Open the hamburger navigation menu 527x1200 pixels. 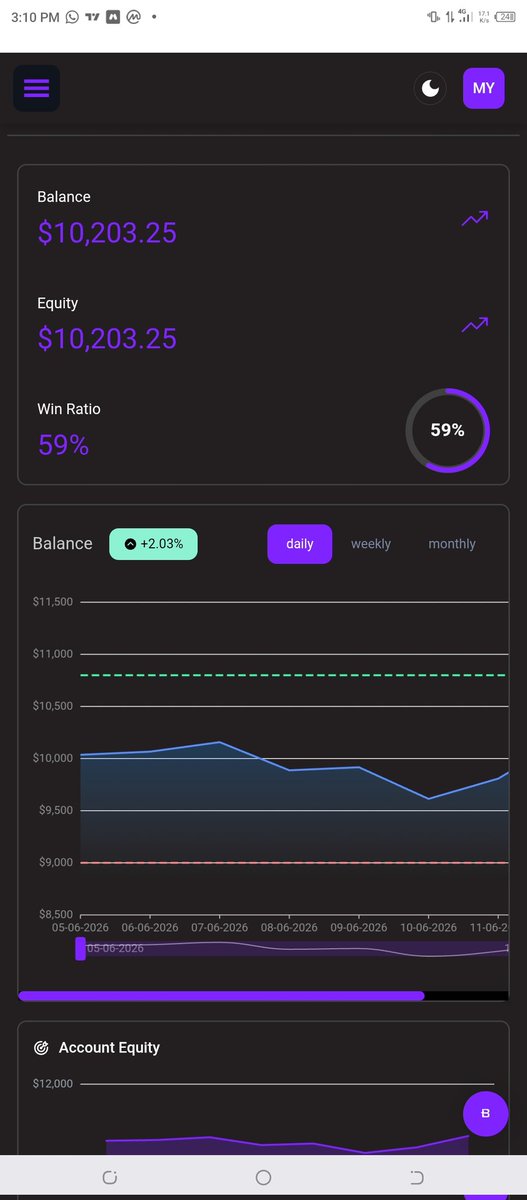coord(36,88)
